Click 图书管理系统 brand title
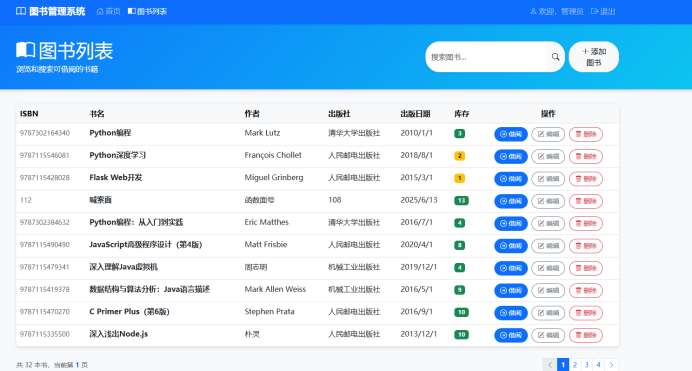Viewport: 692px width, 371px height. click(57, 11)
